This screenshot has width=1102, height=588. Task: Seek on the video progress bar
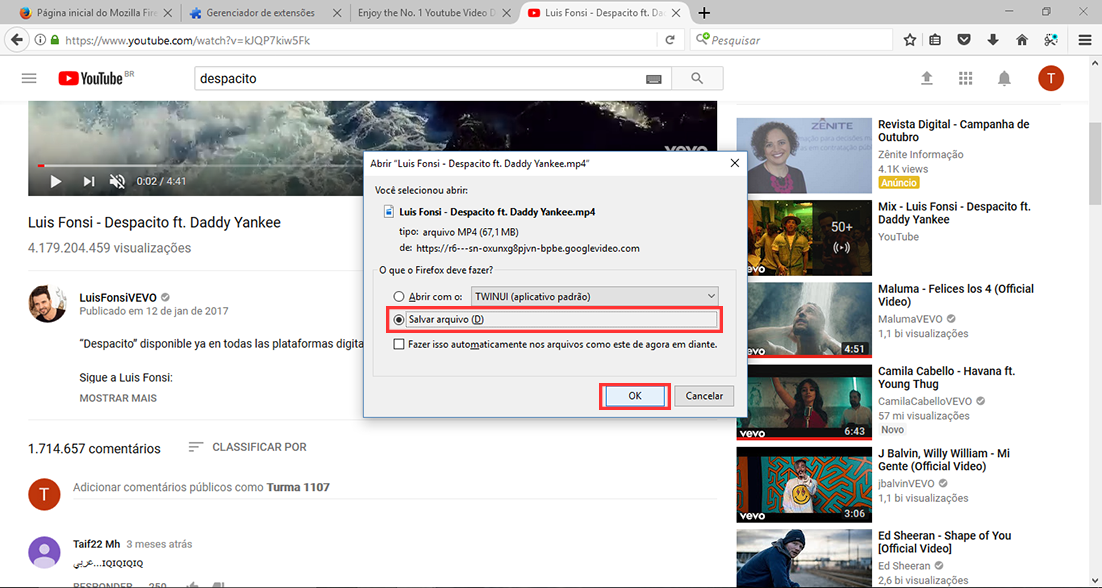click(x=372, y=166)
